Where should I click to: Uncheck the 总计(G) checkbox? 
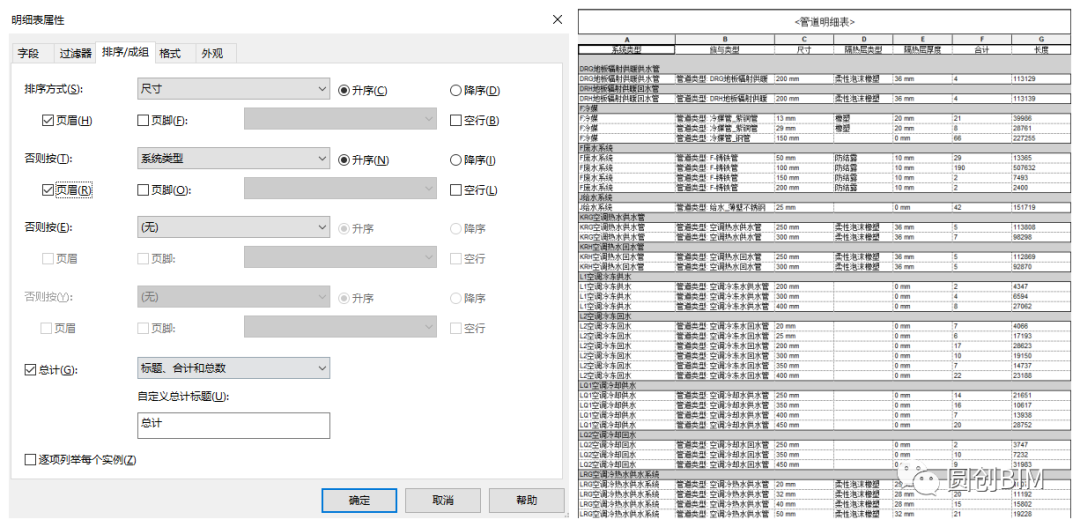click(x=30, y=369)
